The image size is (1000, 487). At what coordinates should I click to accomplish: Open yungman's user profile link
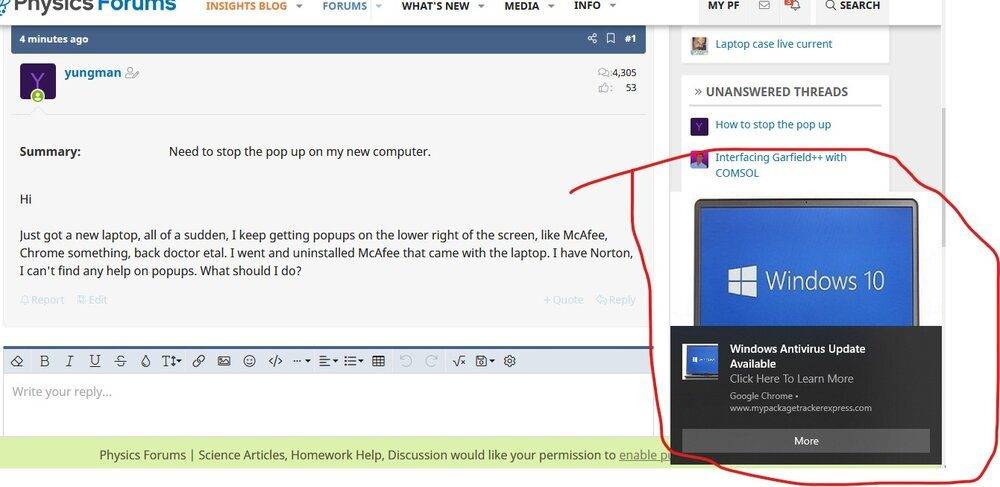pyautogui.click(x=93, y=72)
